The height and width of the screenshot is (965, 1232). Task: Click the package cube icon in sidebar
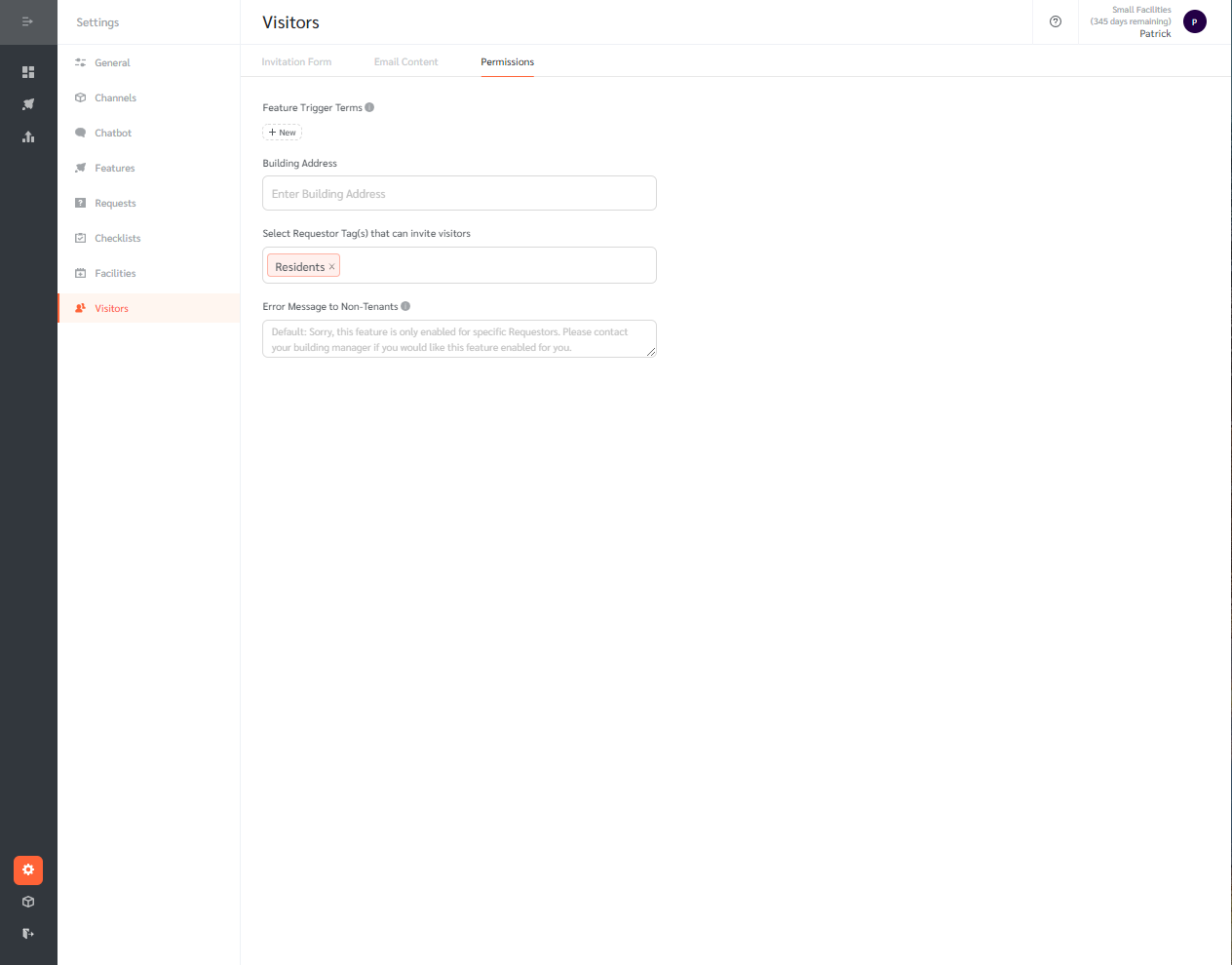click(28, 902)
